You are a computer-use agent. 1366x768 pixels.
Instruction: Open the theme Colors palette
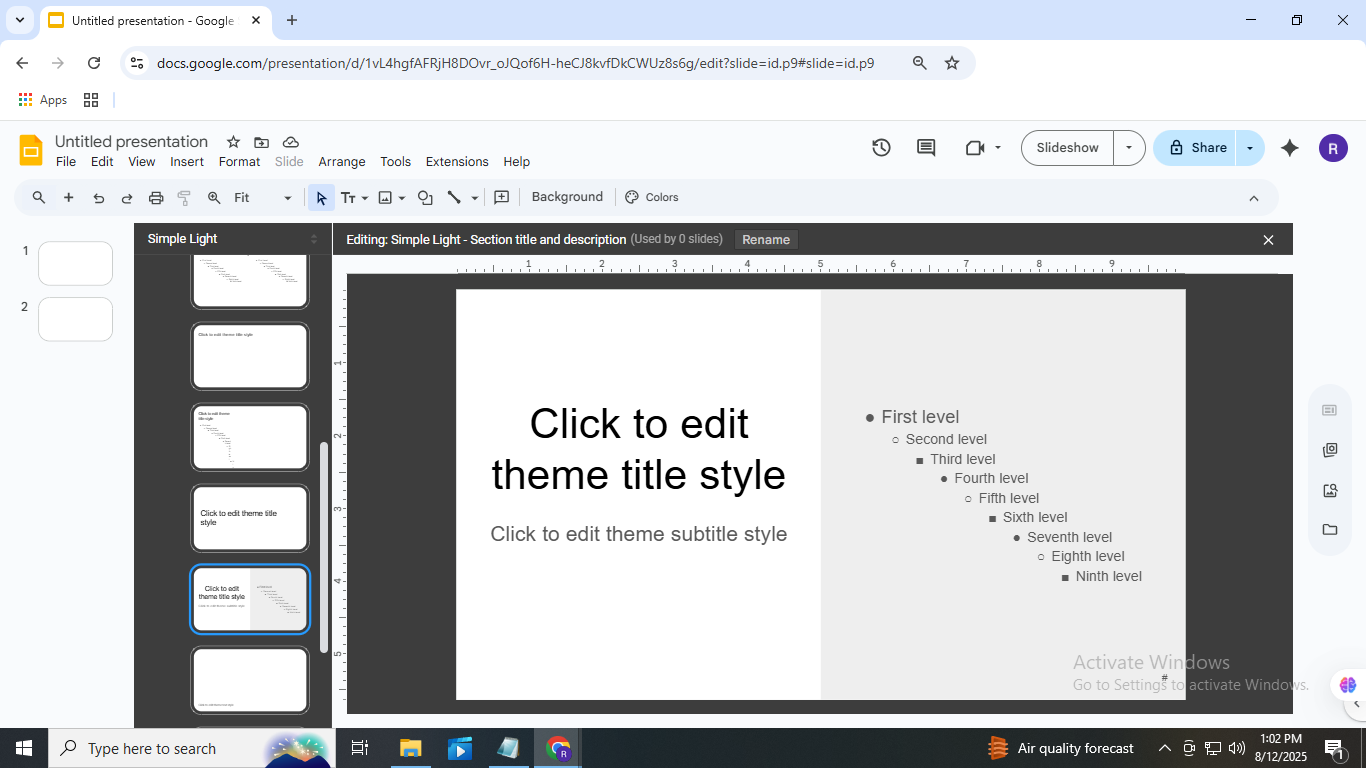[652, 198]
